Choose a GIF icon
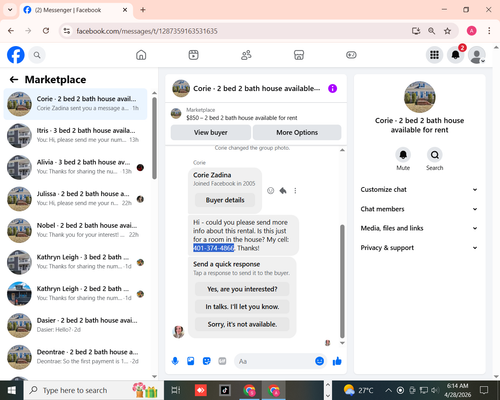The height and width of the screenshot is (400, 500). pos(222,361)
